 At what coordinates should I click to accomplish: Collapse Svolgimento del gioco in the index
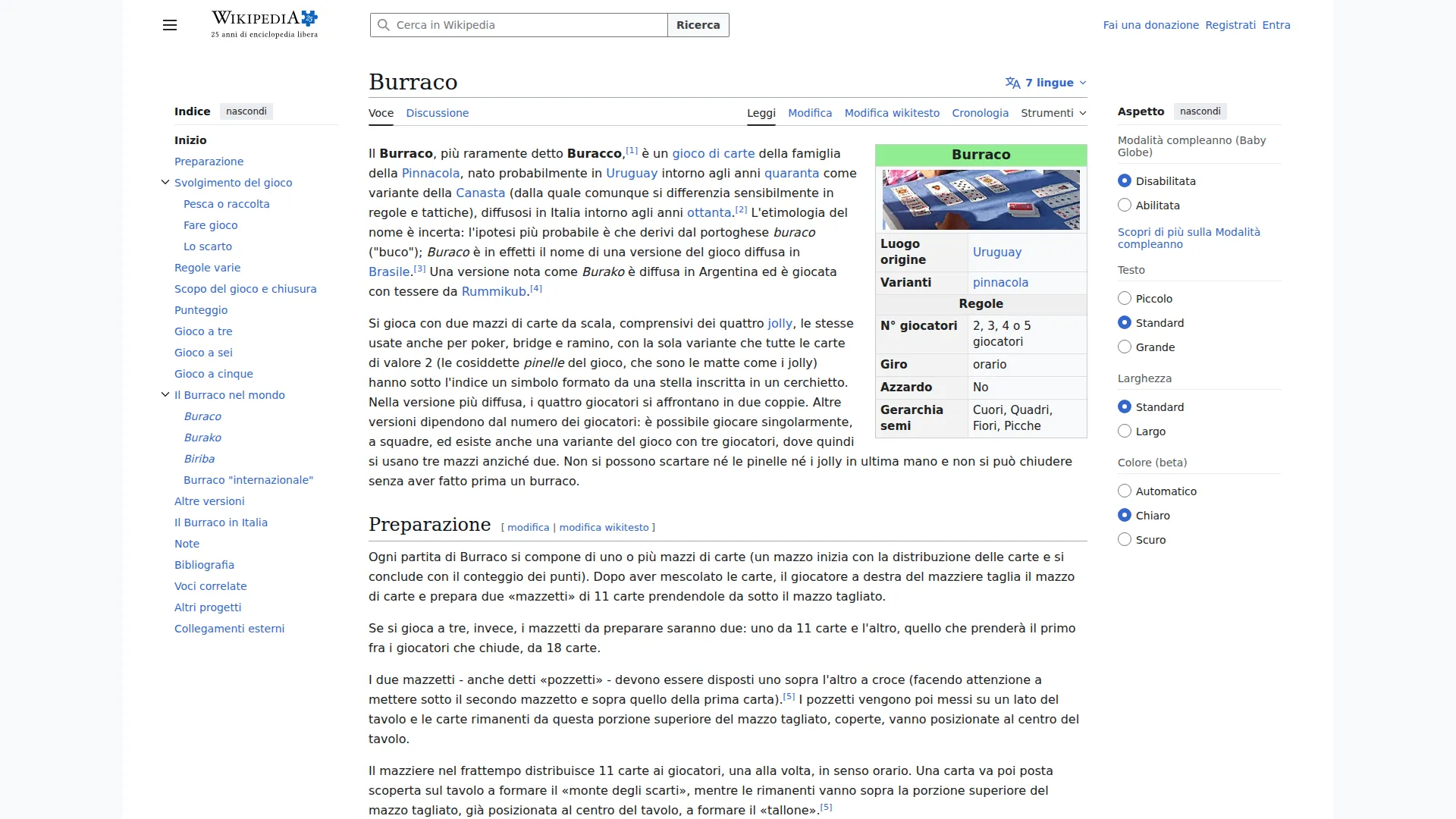point(165,182)
